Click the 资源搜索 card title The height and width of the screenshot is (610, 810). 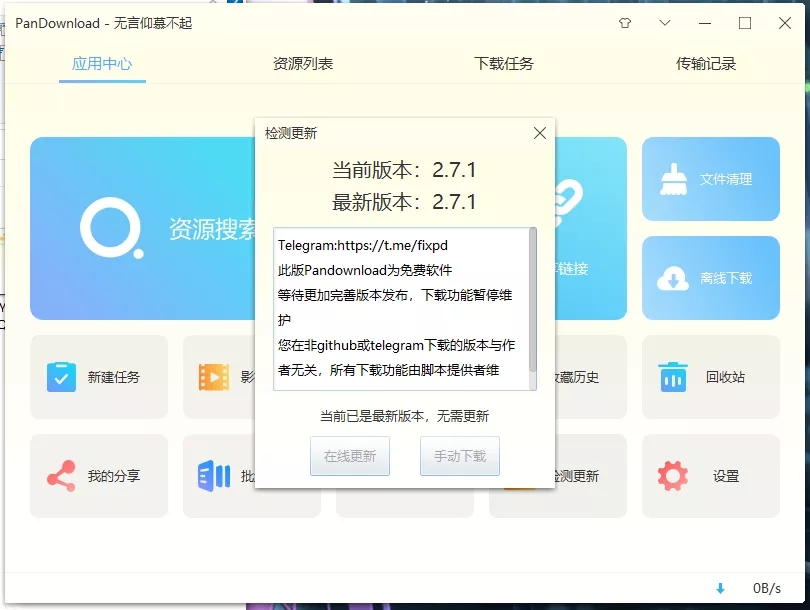(x=212, y=229)
